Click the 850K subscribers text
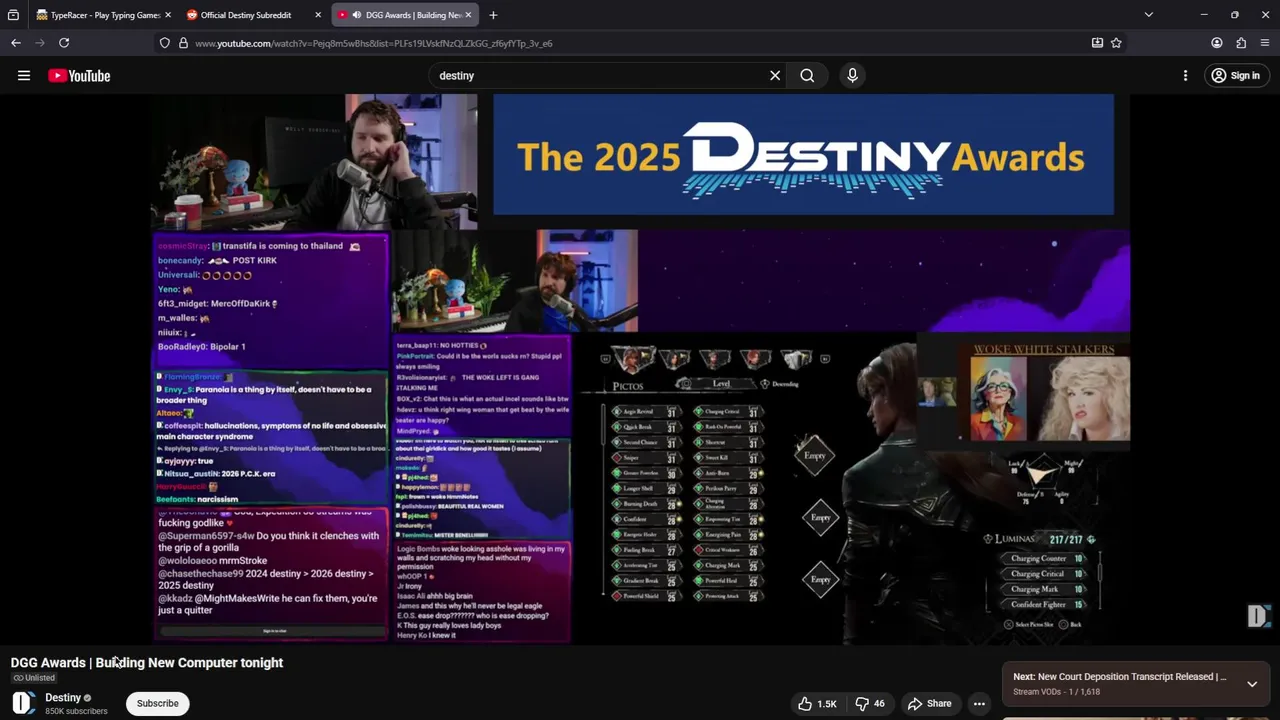 pyautogui.click(x=76, y=712)
